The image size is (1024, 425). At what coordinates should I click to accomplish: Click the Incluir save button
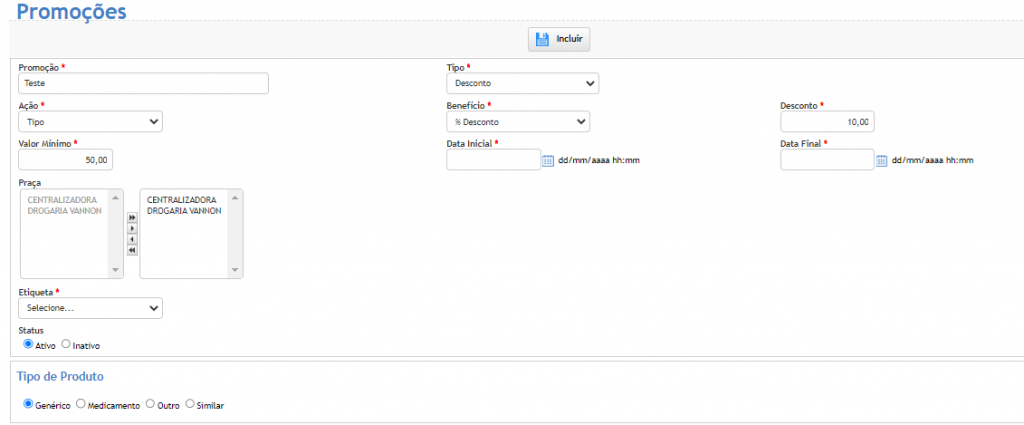[x=559, y=39]
